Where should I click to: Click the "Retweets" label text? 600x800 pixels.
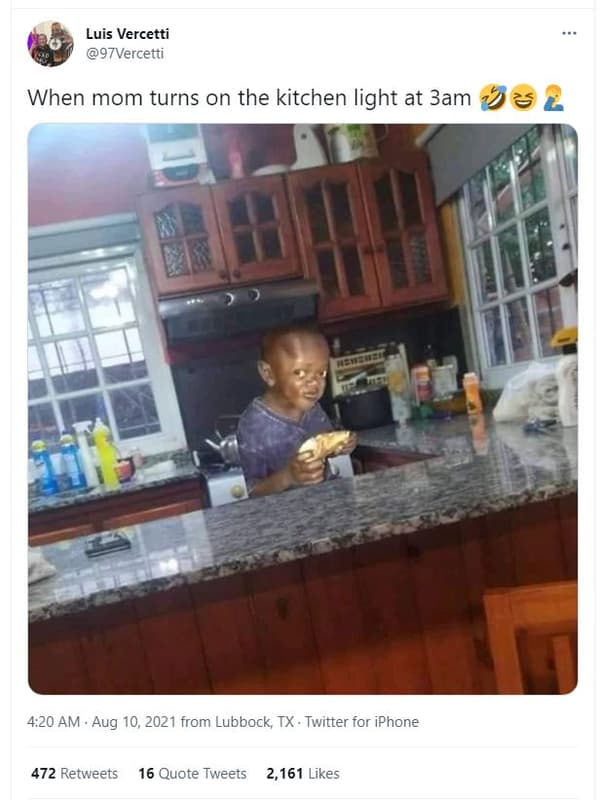coord(89,773)
